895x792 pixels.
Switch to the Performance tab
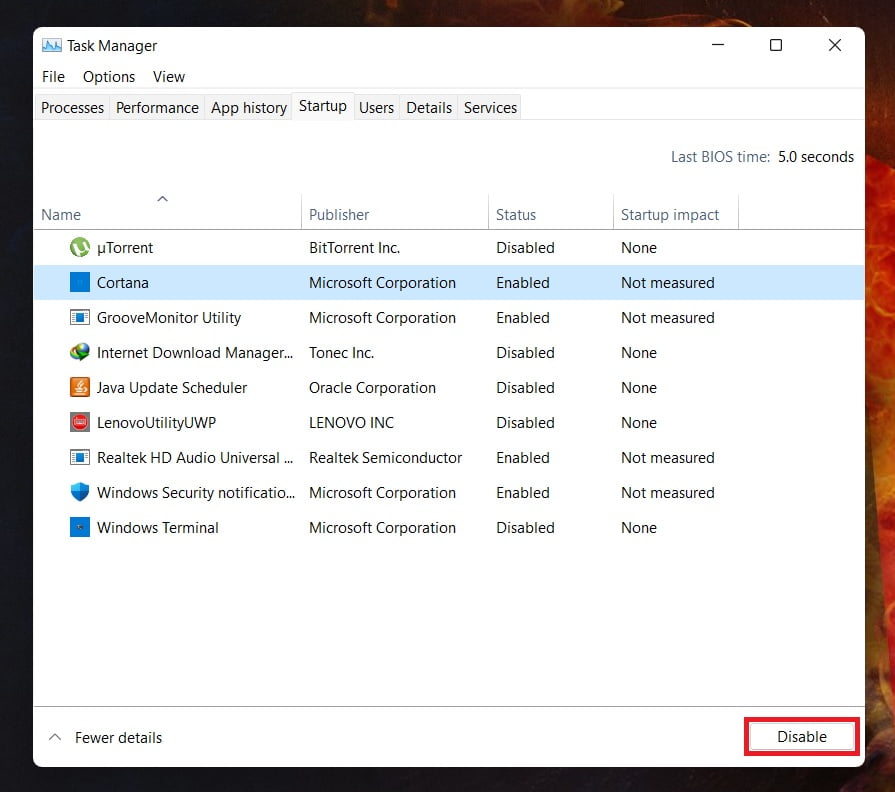coord(157,108)
